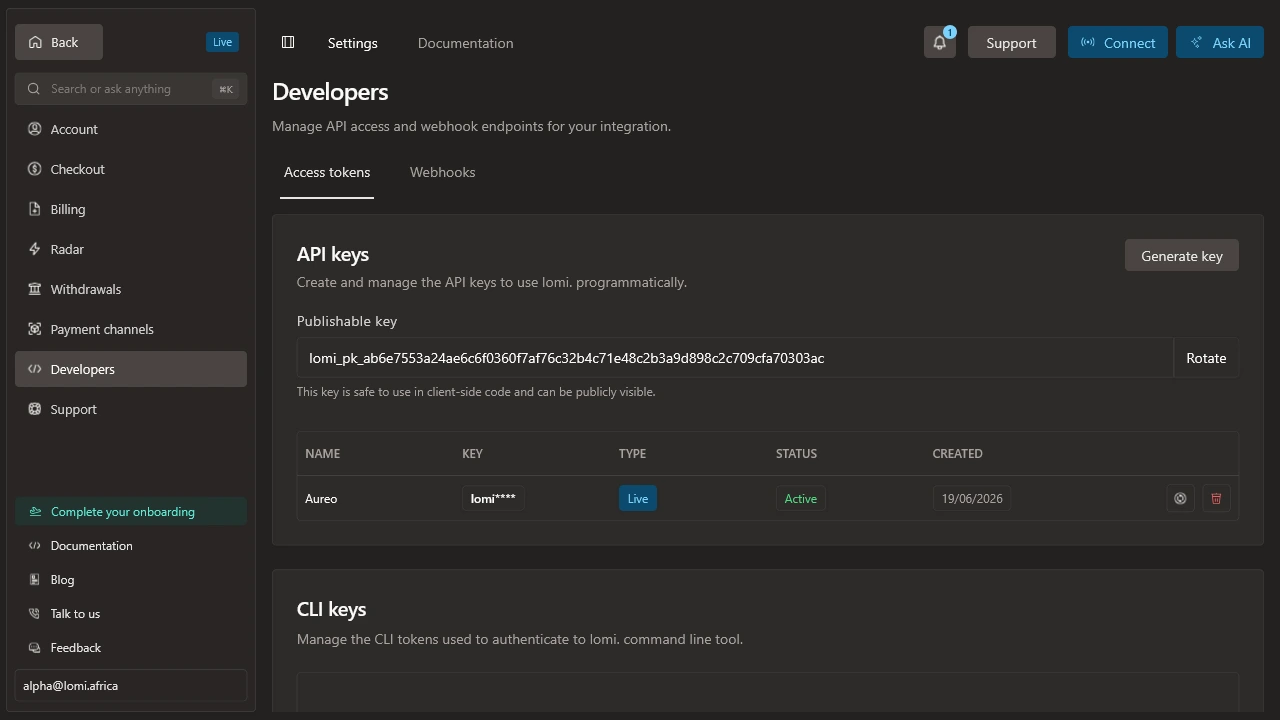Select the Access tokens tab
Screen dimensions: 1280x720
327,172
